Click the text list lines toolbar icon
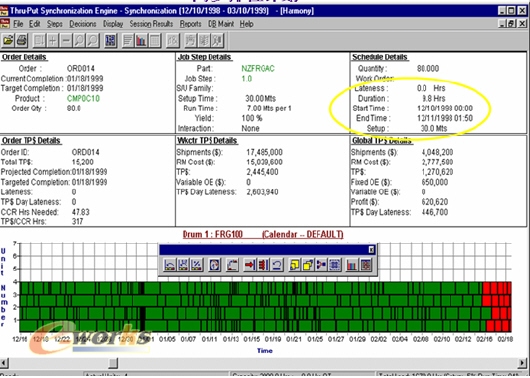 [x=128, y=41]
